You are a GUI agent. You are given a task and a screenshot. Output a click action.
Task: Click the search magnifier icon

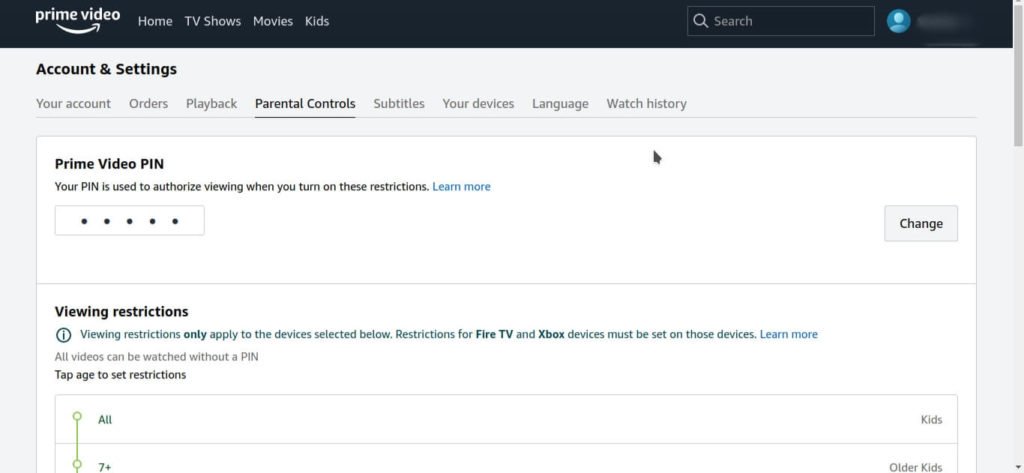click(x=700, y=21)
